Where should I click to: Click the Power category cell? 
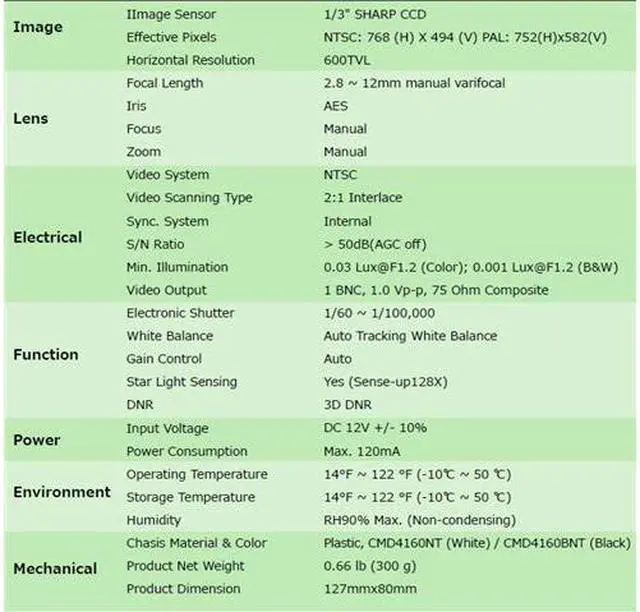coord(36,440)
